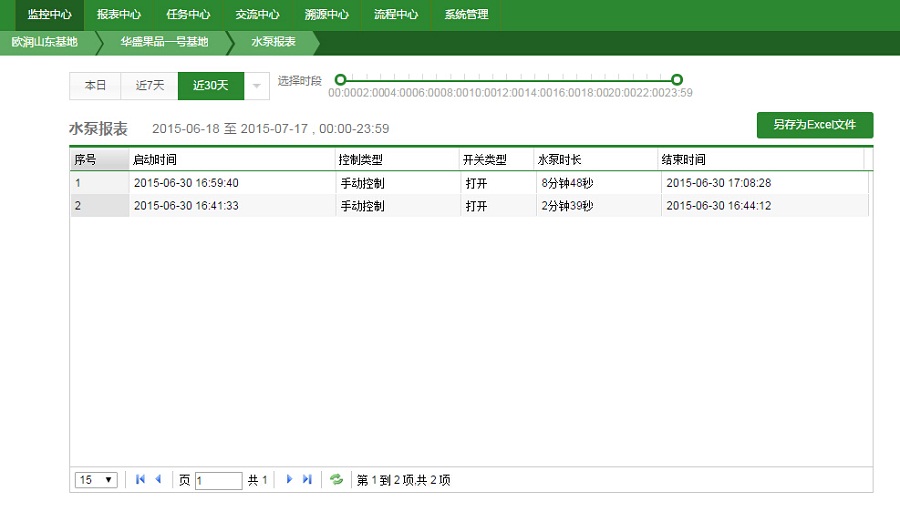The image size is (900, 522).
Task: Switch to 近7天 time range
Action: 150,86
